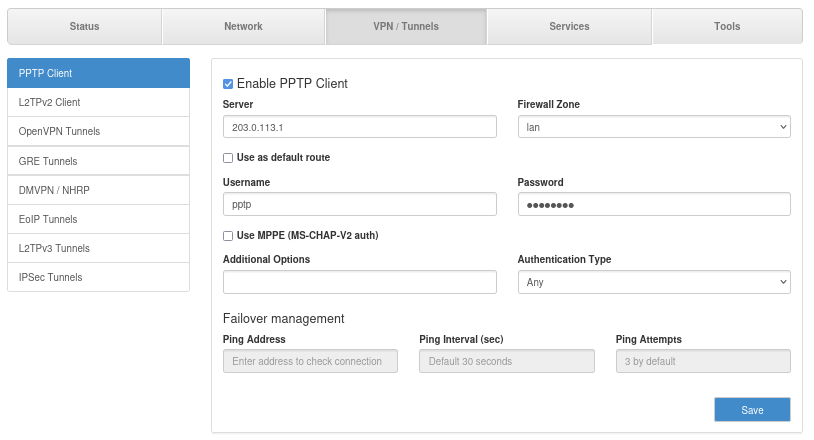
Task: Toggle the Enable PPTP Client checkbox
Action: point(228,84)
